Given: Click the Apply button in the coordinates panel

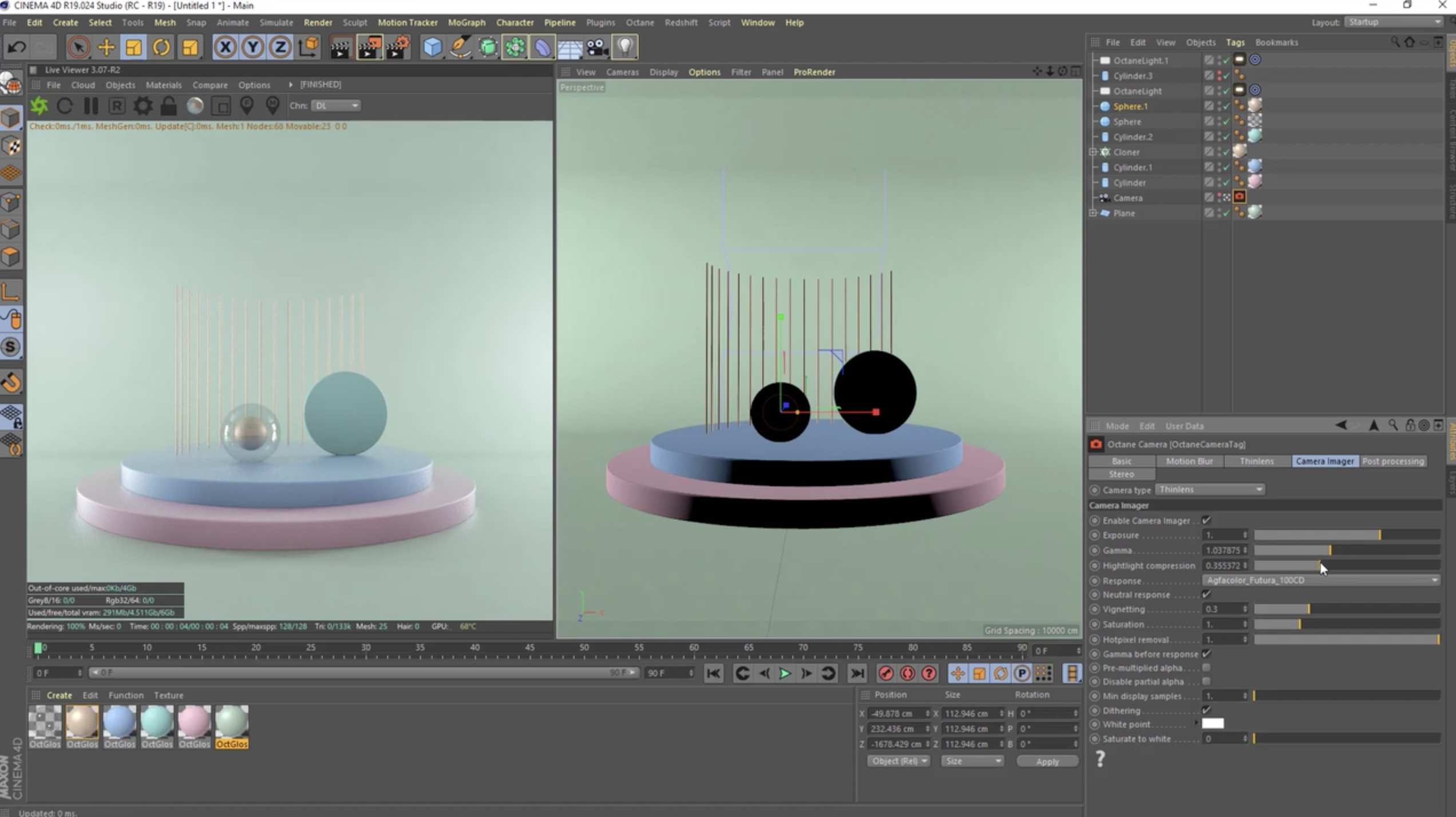Looking at the screenshot, I should (1047, 761).
